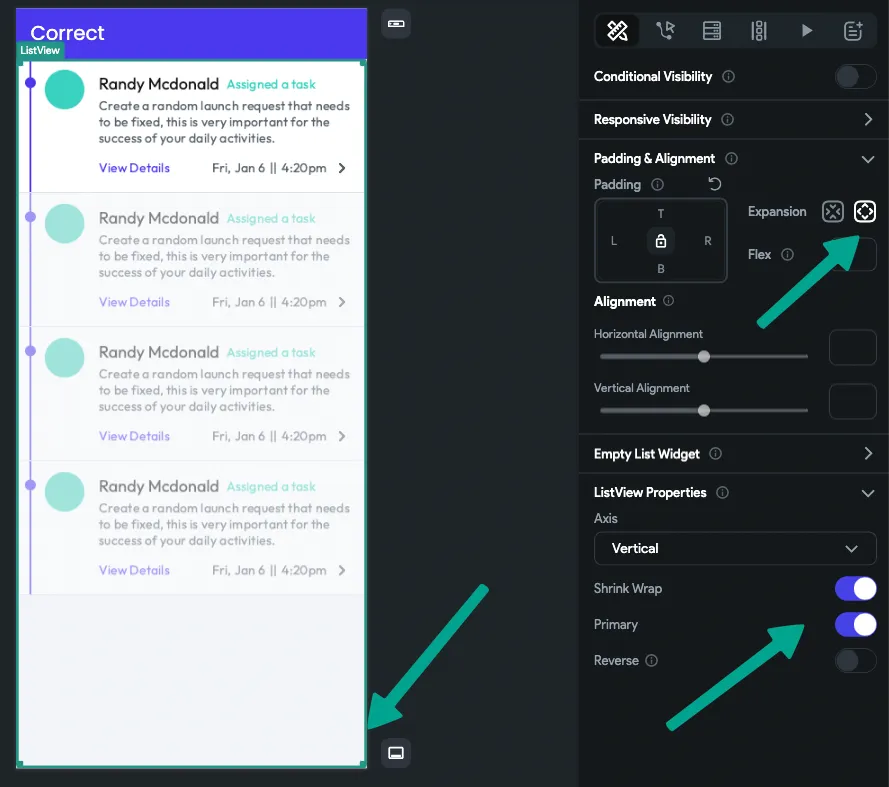
Task: Open the Axis dropdown showing Vertical
Action: pos(735,548)
